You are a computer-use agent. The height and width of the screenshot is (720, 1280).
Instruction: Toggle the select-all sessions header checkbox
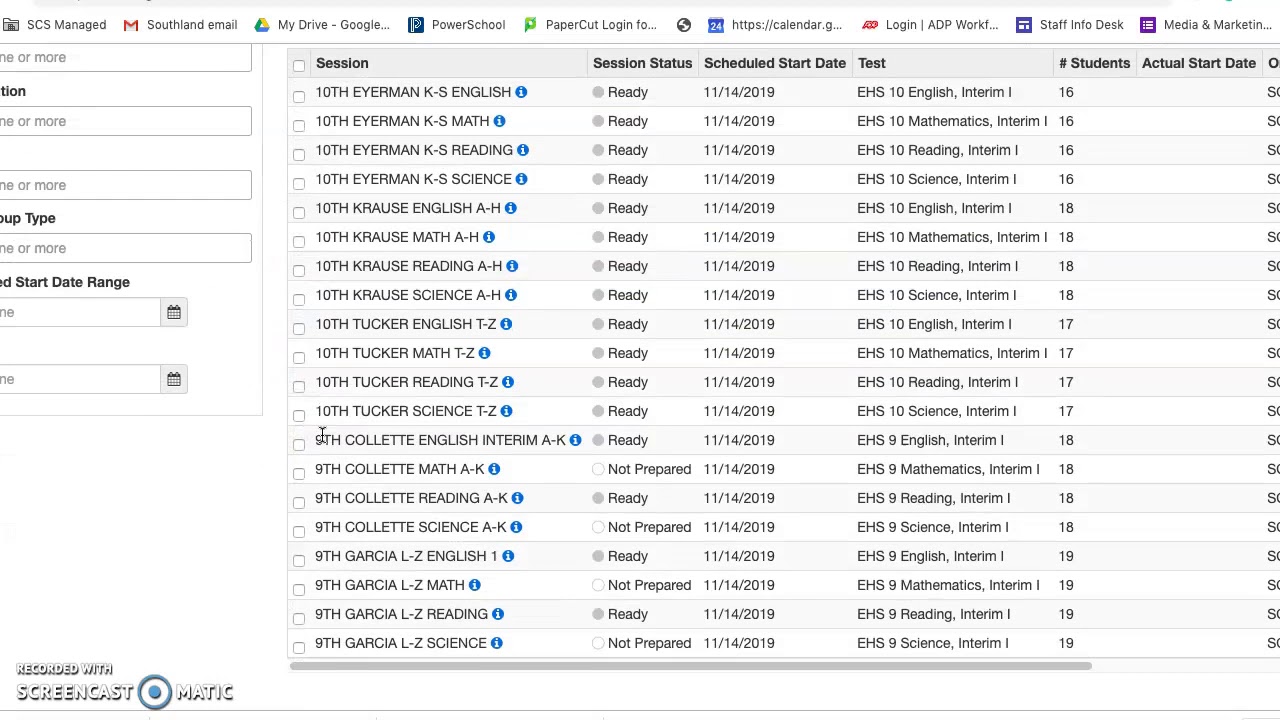tap(299, 66)
